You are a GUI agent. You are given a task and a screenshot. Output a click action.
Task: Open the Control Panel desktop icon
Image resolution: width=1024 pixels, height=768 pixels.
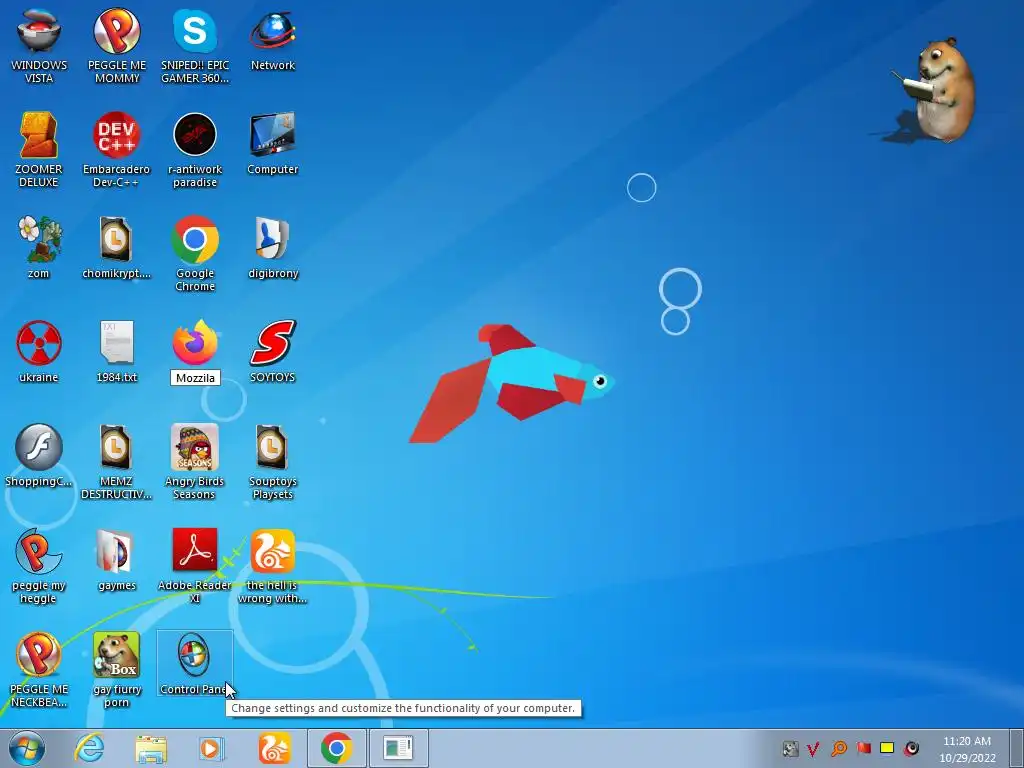point(195,663)
